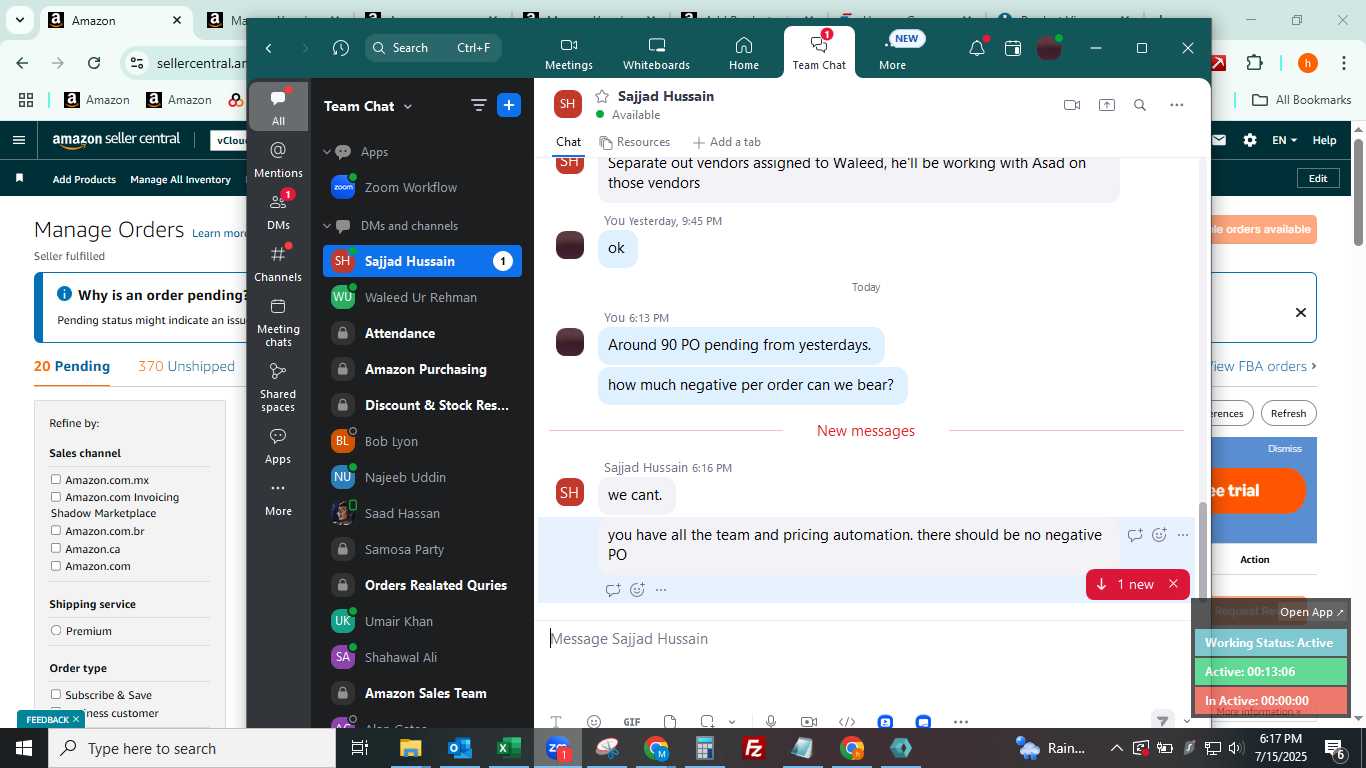Click the back arrow in Zoom header
The height and width of the screenshot is (768, 1366).
click(x=268, y=48)
